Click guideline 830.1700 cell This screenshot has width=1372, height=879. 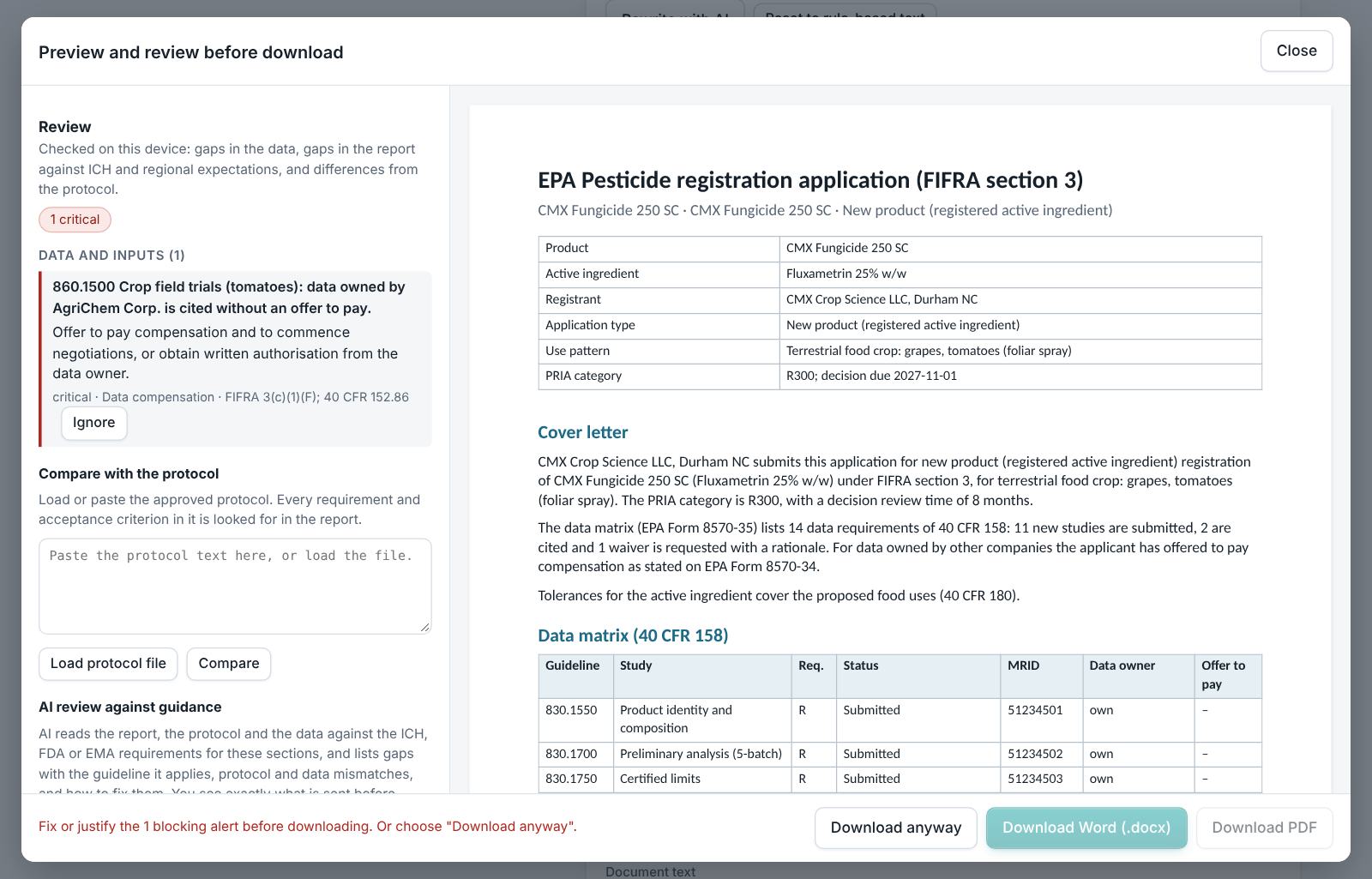point(575,754)
